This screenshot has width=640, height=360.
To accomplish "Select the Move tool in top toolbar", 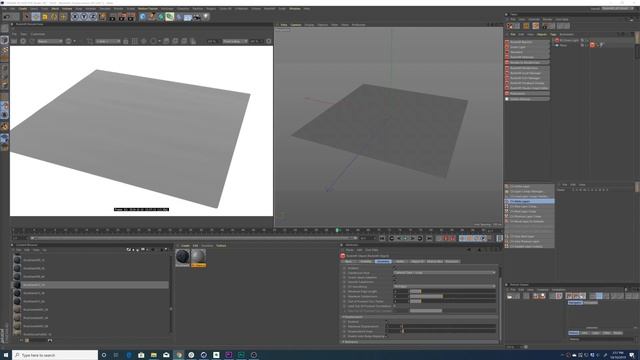I will [36, 17].
